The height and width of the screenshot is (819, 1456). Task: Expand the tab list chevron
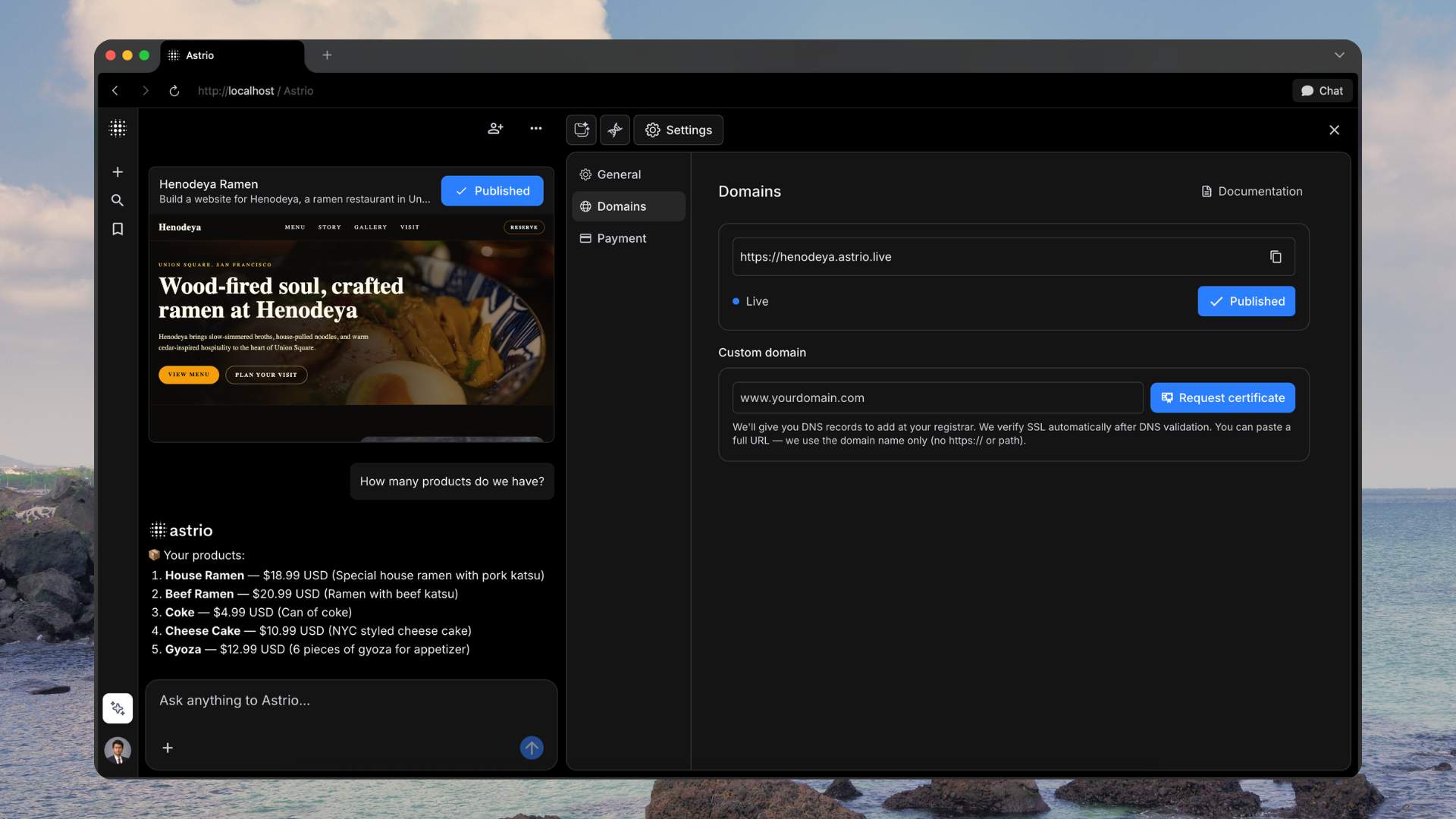(1339, 55)
